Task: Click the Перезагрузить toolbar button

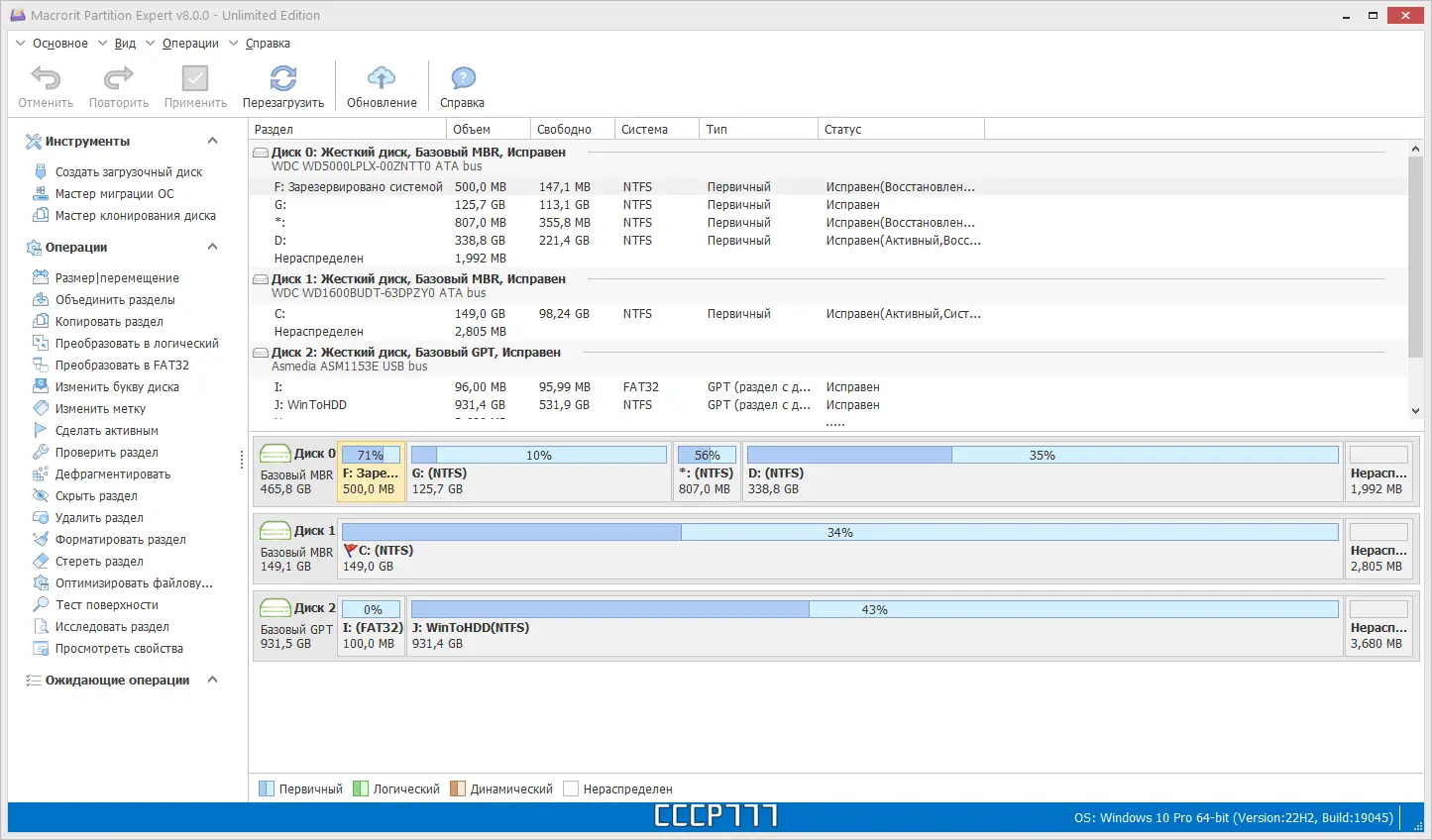Action: pyautogui.click(x=283, y=85)
